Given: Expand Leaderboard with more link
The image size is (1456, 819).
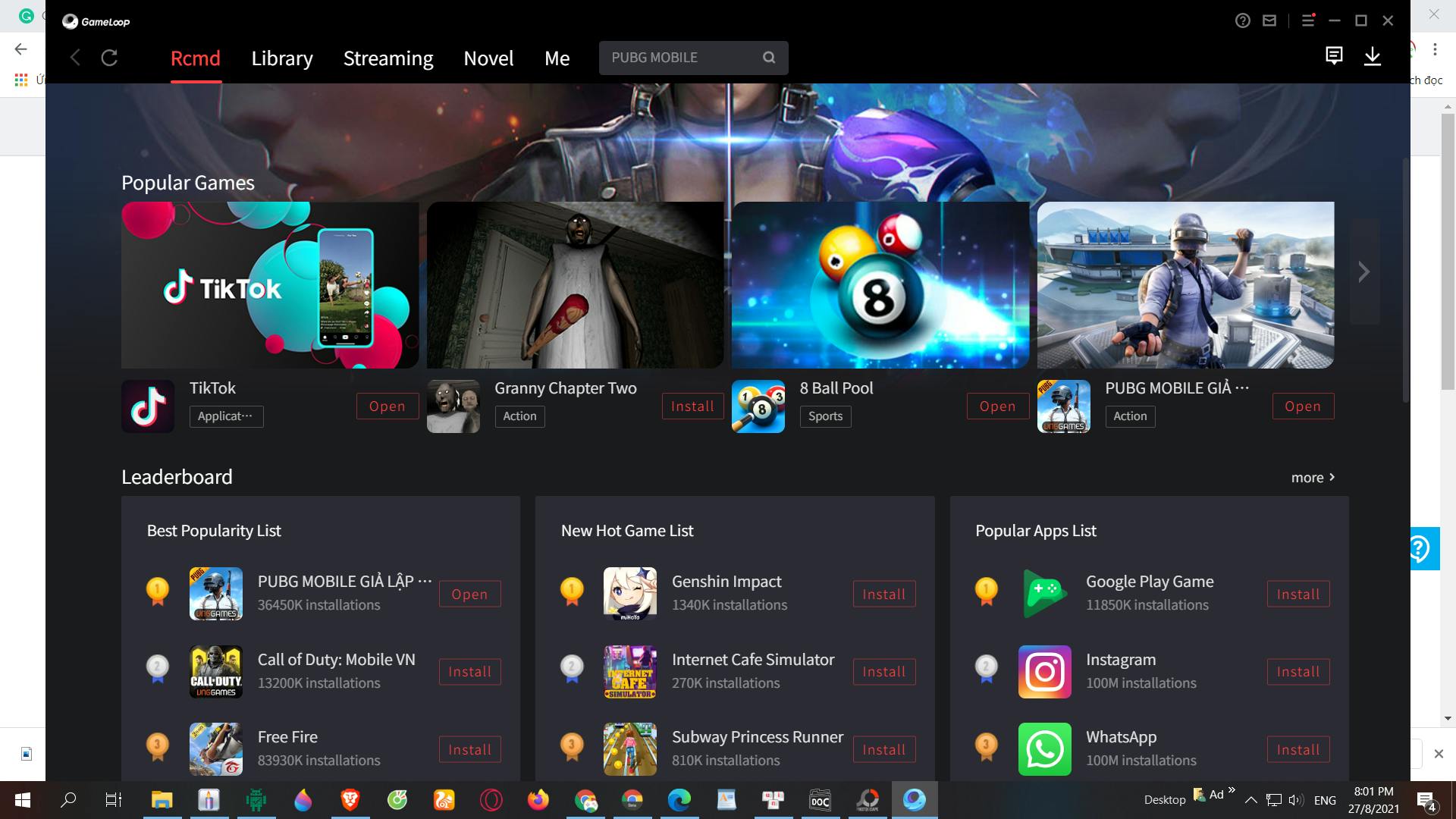Looking at the screenshot, I should point(1313,477).
